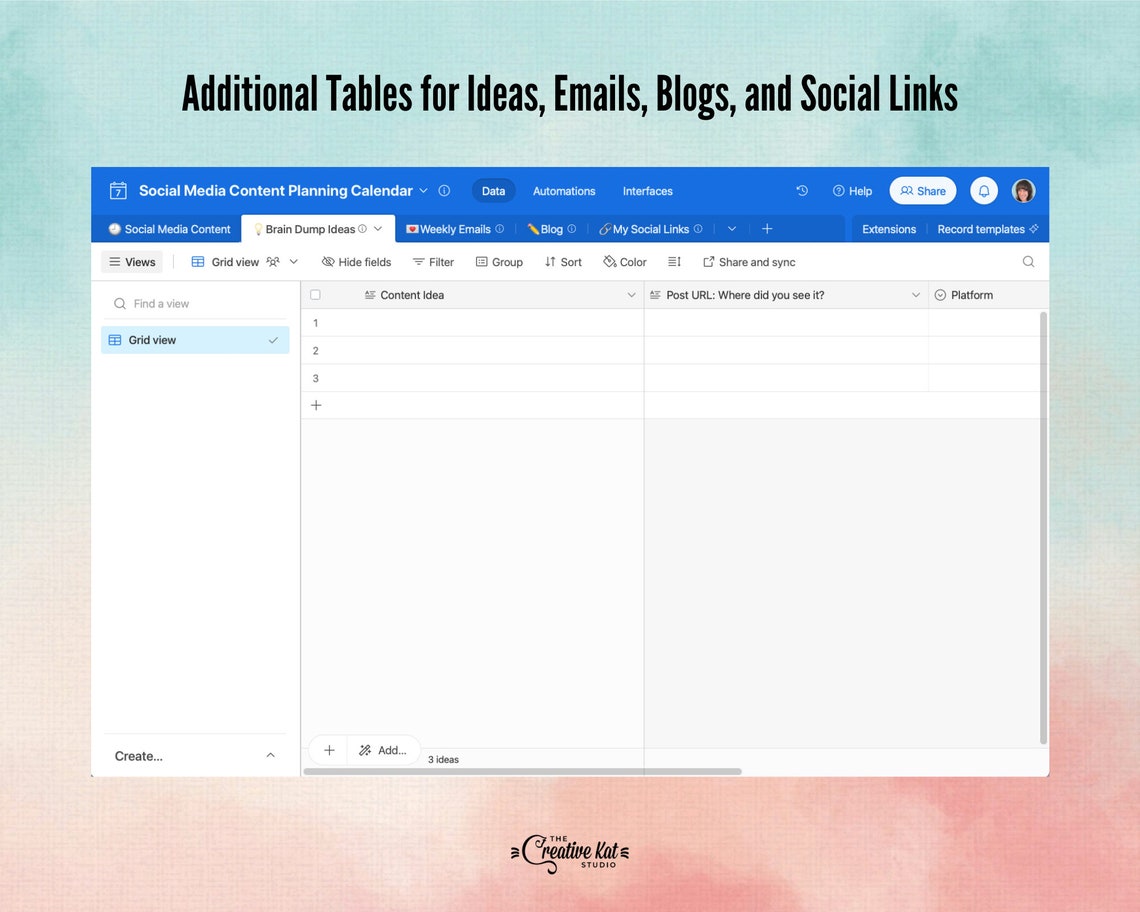Open notifications bell
The image size is (1140, 912).
point(983,190)
